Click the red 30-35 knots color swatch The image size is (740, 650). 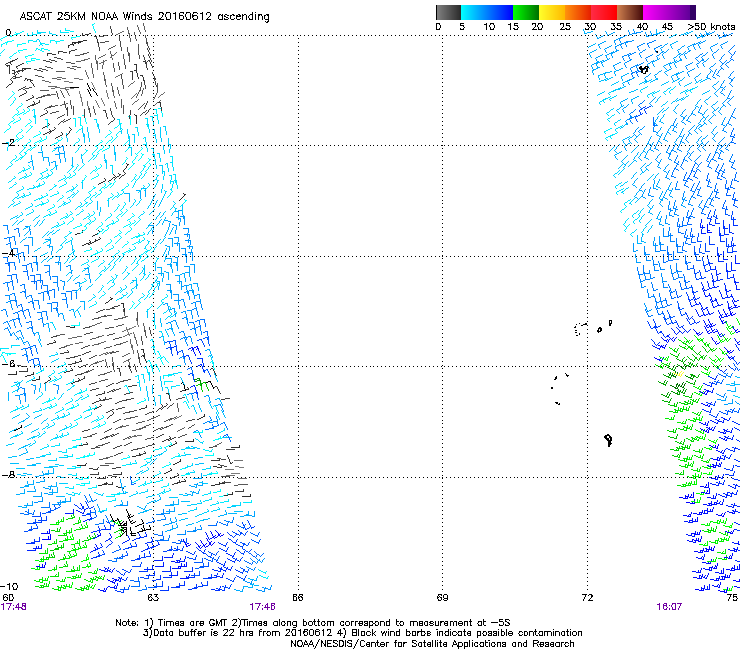(x=604, y=12)
